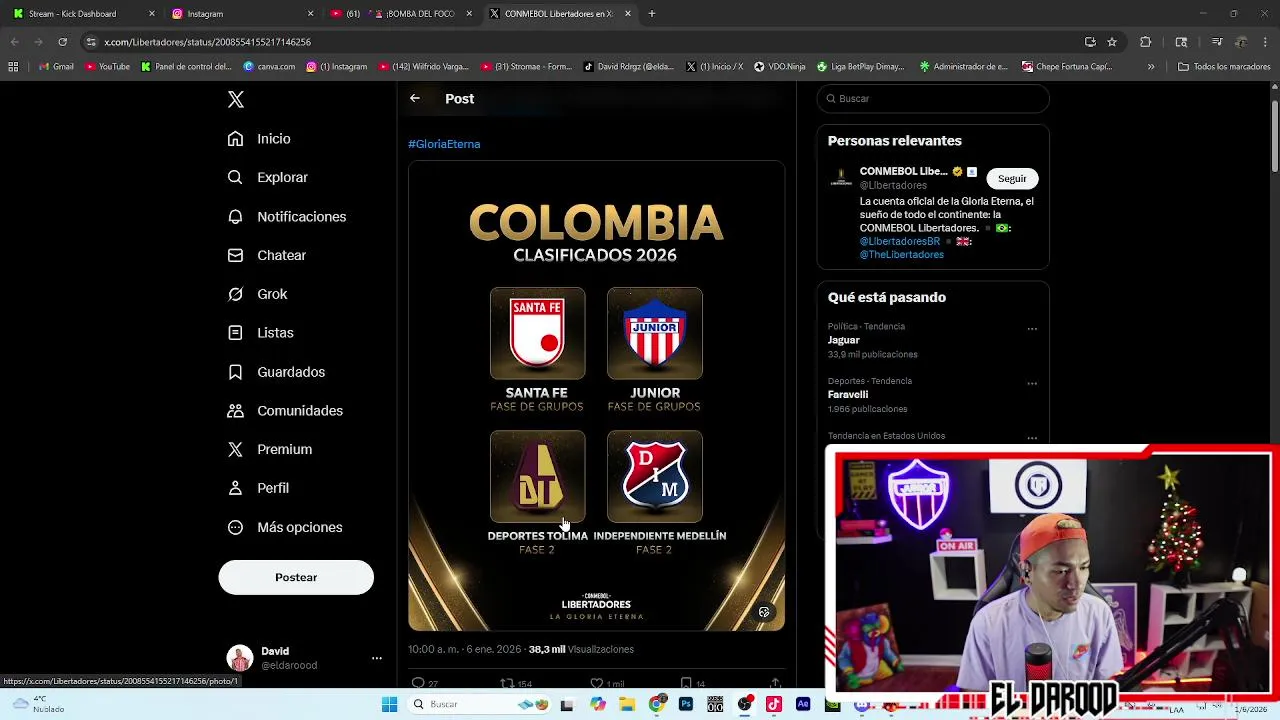
Task: Click the image edit icon on photo corner
Action: point(764,612)
